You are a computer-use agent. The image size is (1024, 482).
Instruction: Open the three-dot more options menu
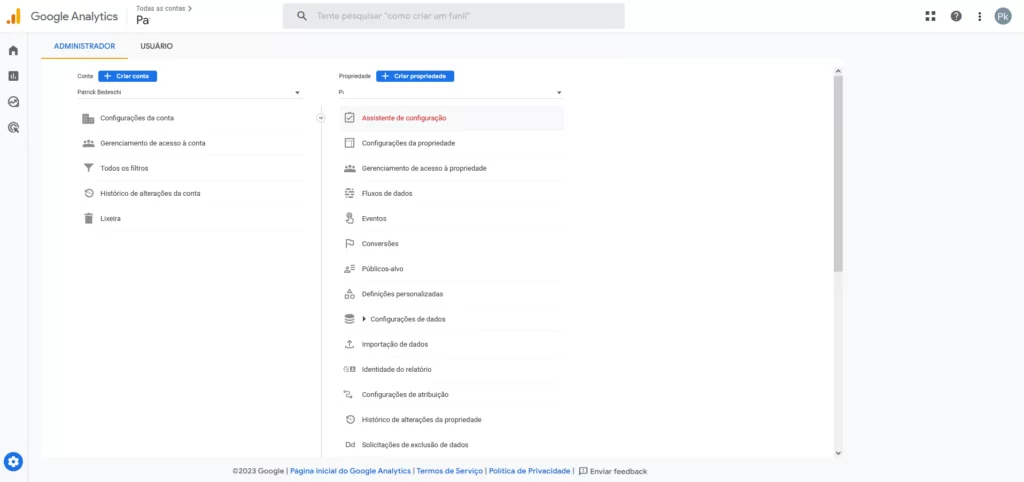click(x=980, y=16)
